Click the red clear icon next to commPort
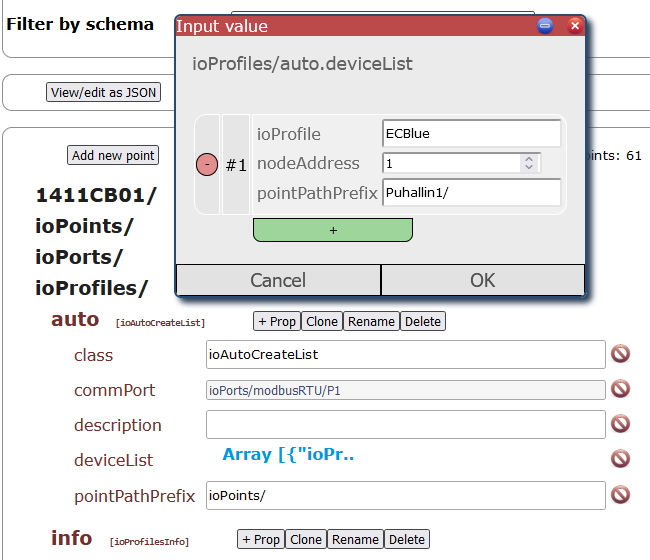650x560 pixels. pyautogui.click(x=620, y=390)
